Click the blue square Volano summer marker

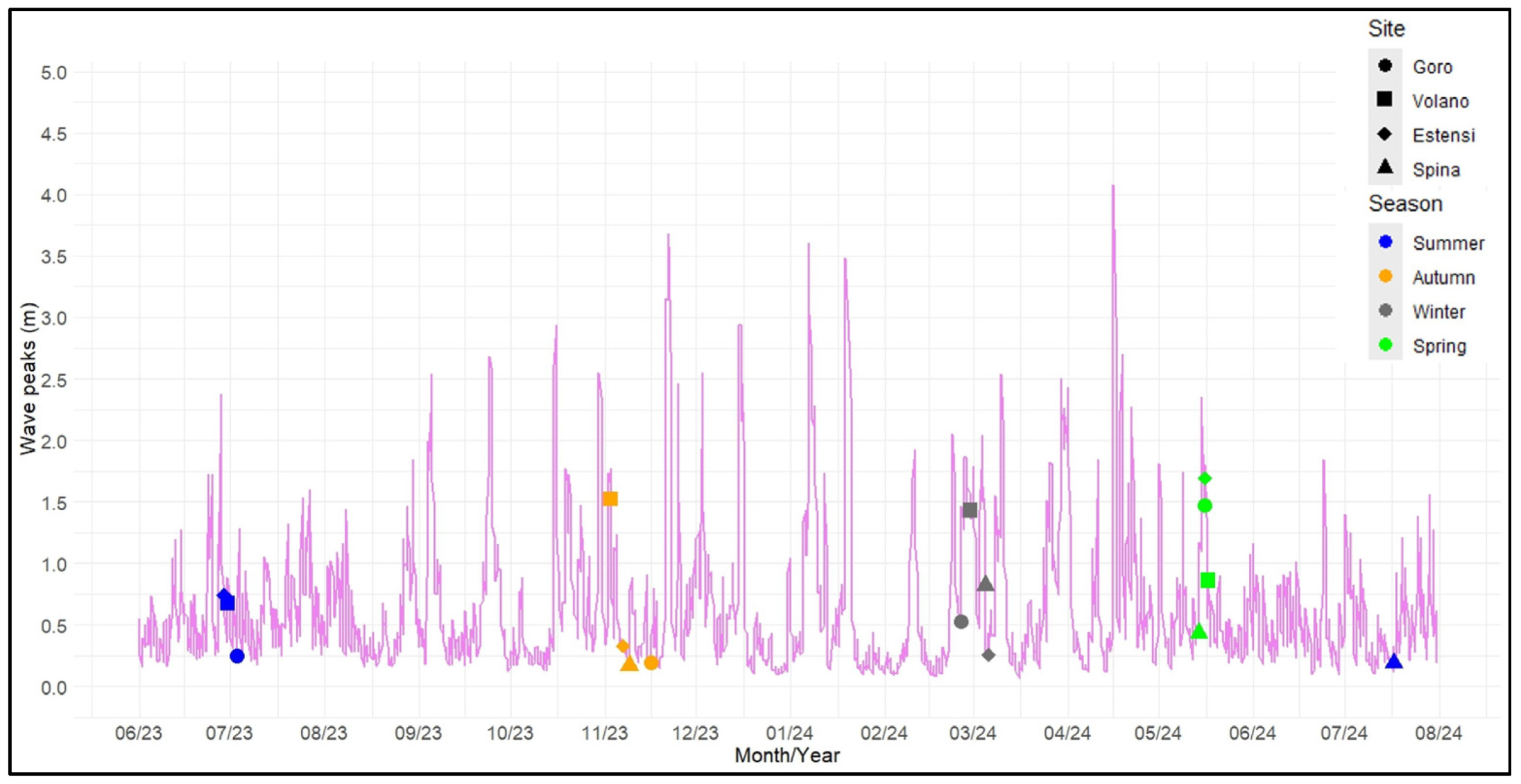click(227, 604)
